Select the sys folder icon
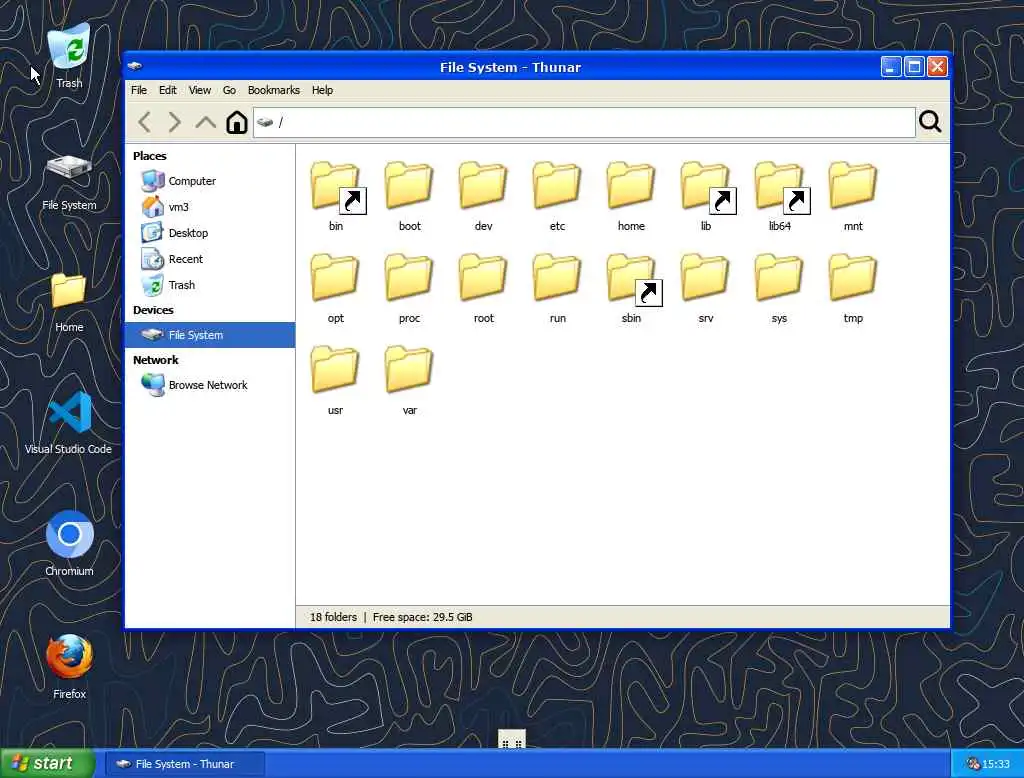Image resolution: width=1024 pixels, height=778 pixels. [x=779, y=278]
